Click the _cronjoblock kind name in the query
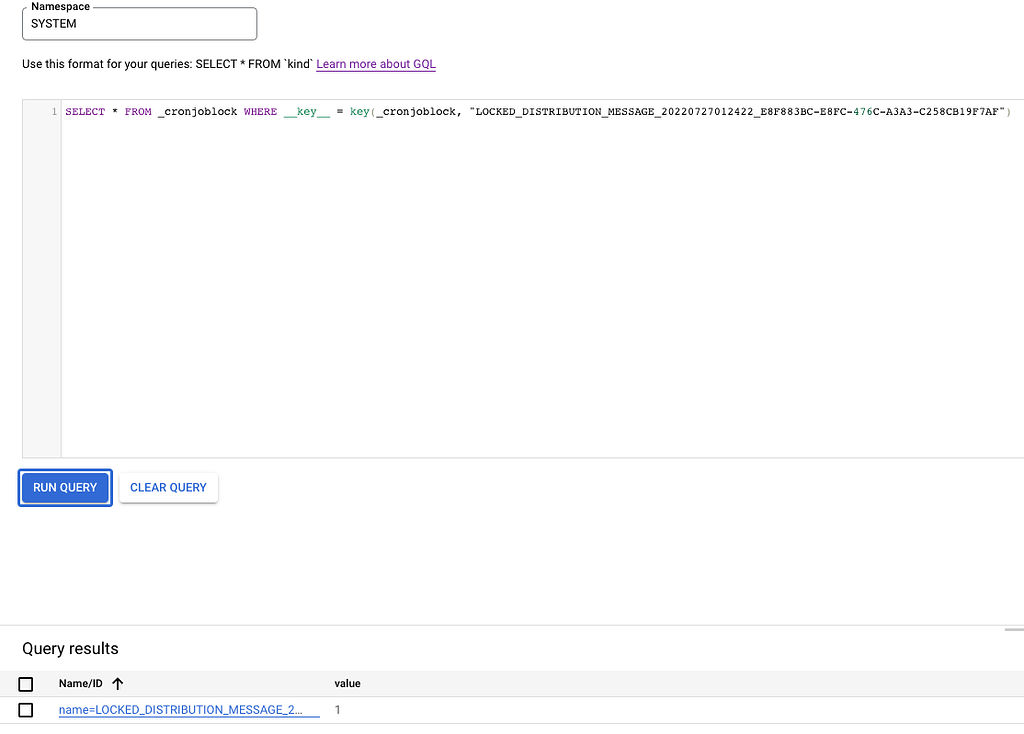This screenshot has width=1024, height=734. 200,111
